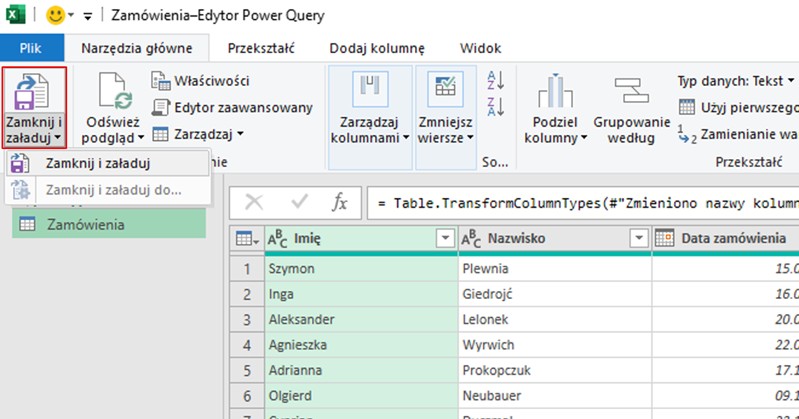Click the cell Aleksander
This screenshot has height=419, width=799.
point(361,319)
